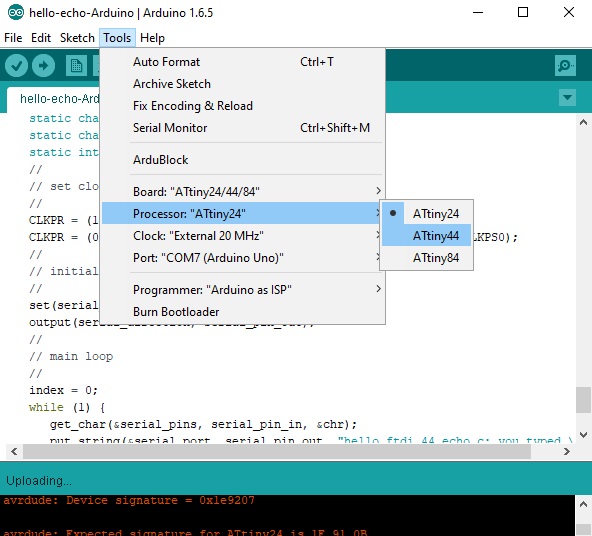Minimize the Arduino window
Screen dimensions: 592x536
tap(478, 12)
